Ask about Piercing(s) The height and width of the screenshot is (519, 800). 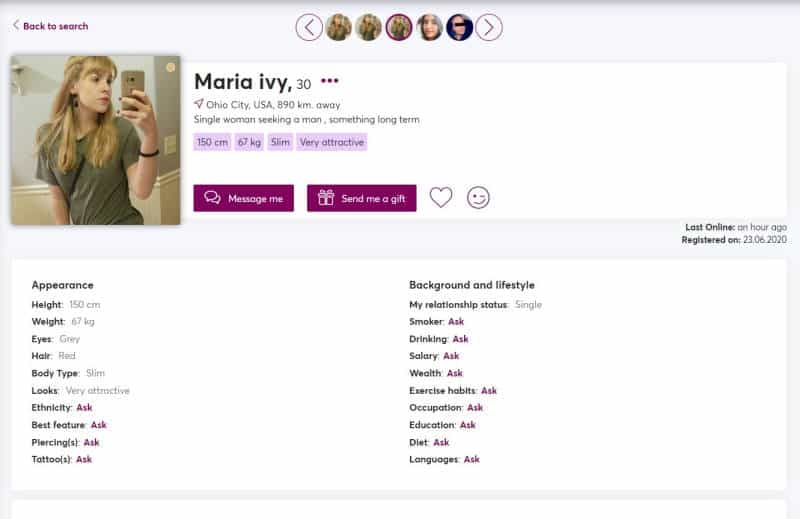[x=91, y=442]
